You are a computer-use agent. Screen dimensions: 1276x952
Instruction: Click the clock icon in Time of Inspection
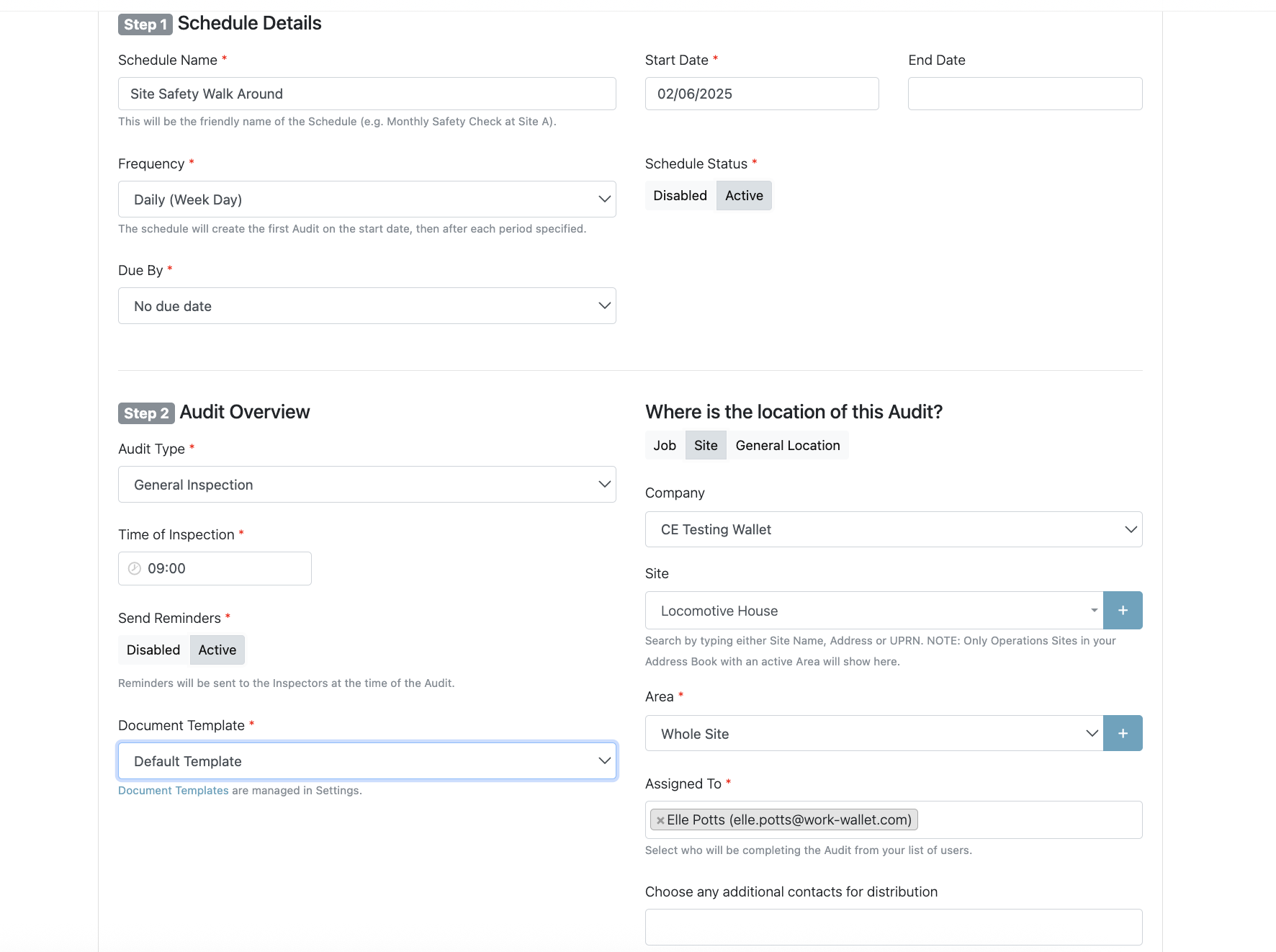(135, 568)
